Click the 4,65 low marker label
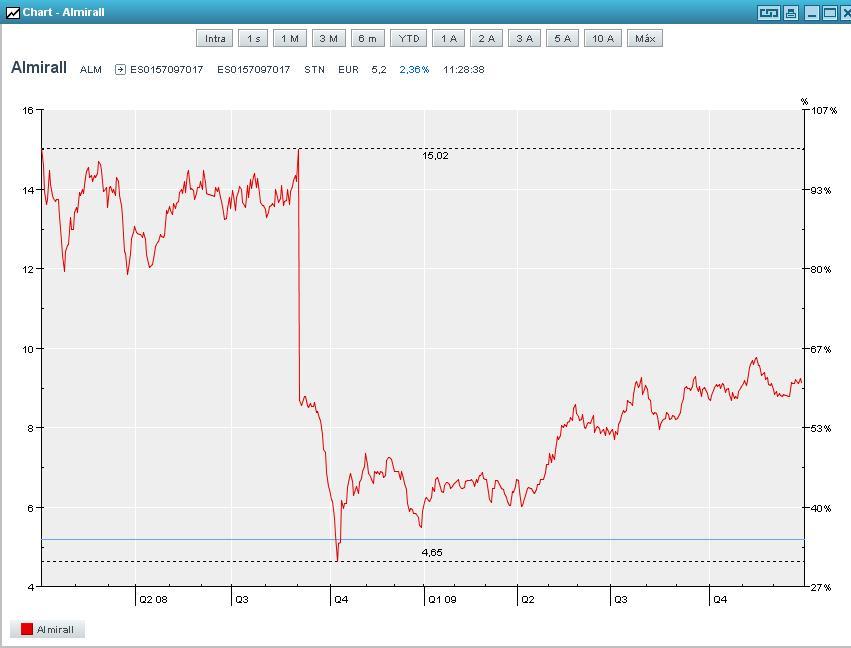The height and width of the screenshot is (648, 851). click(x=432, y=552)
